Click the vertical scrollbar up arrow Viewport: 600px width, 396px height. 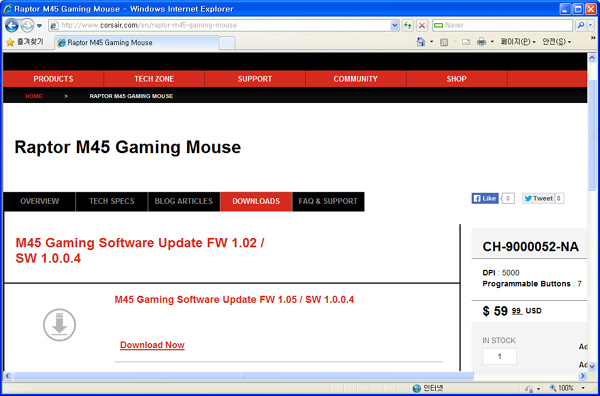pos(592,58)
